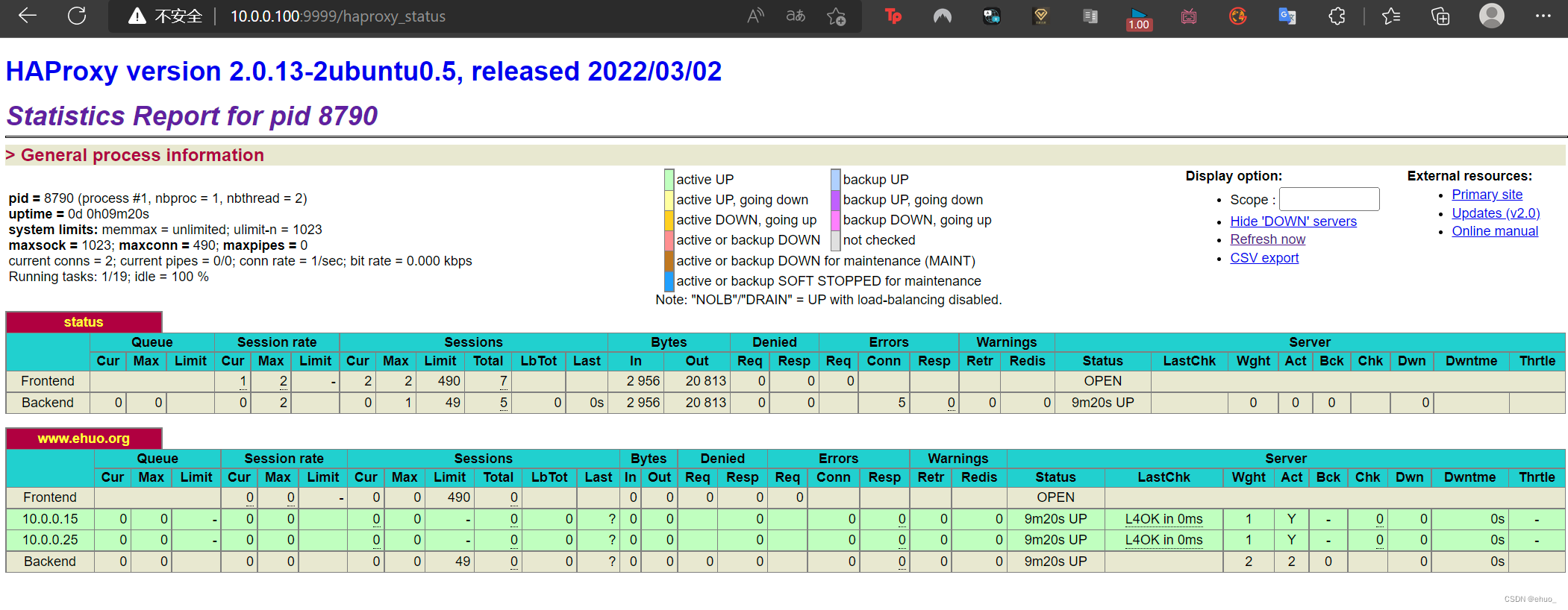Add this page to favorites
This screenshot has width=1568, height=610.
click(x=836, y=16)
